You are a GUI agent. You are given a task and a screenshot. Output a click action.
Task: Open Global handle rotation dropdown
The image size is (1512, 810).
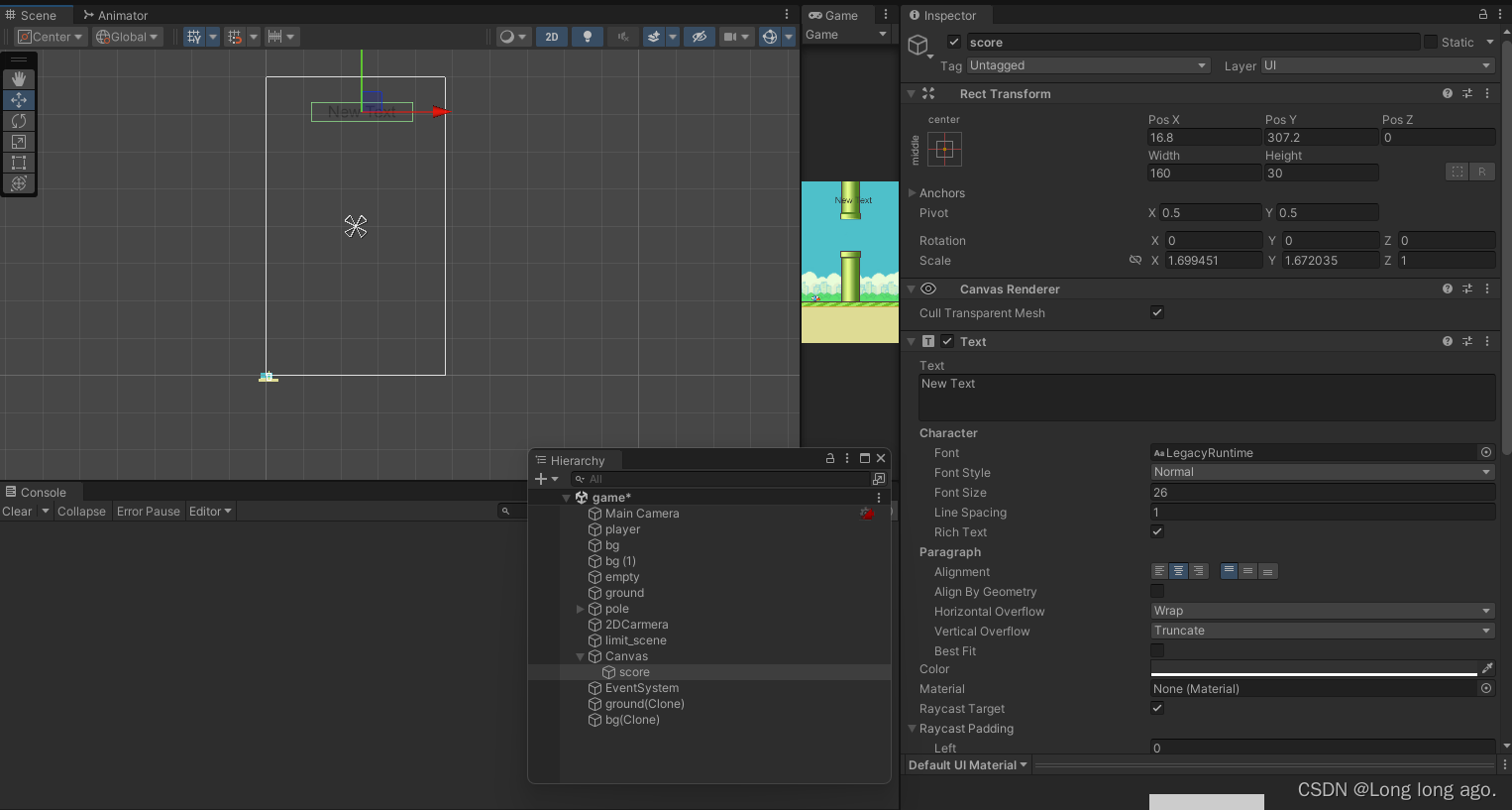click(x=127, y=37)
